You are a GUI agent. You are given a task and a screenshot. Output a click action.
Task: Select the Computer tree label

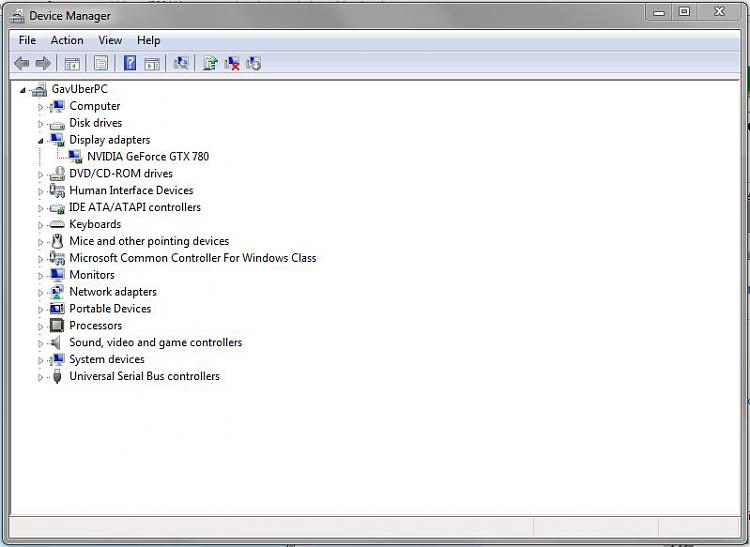coord(95,106)
